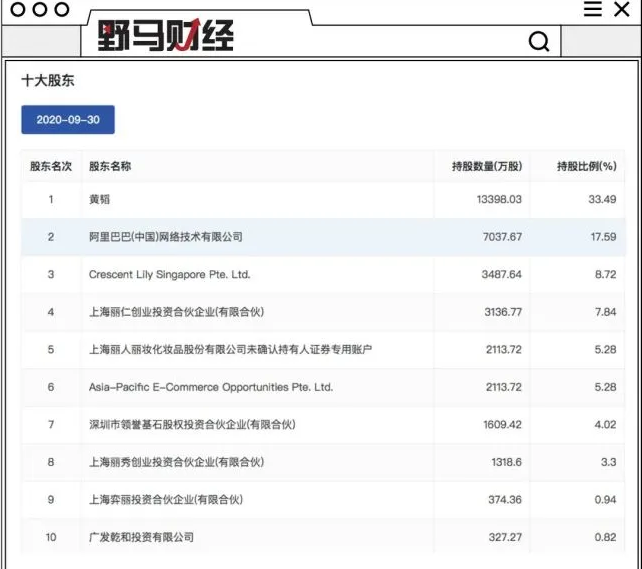Image resolution: width=642 pixels, height=569 pixels.
Task: Click share count 1609.42
Action: click(x=502, y=424)
